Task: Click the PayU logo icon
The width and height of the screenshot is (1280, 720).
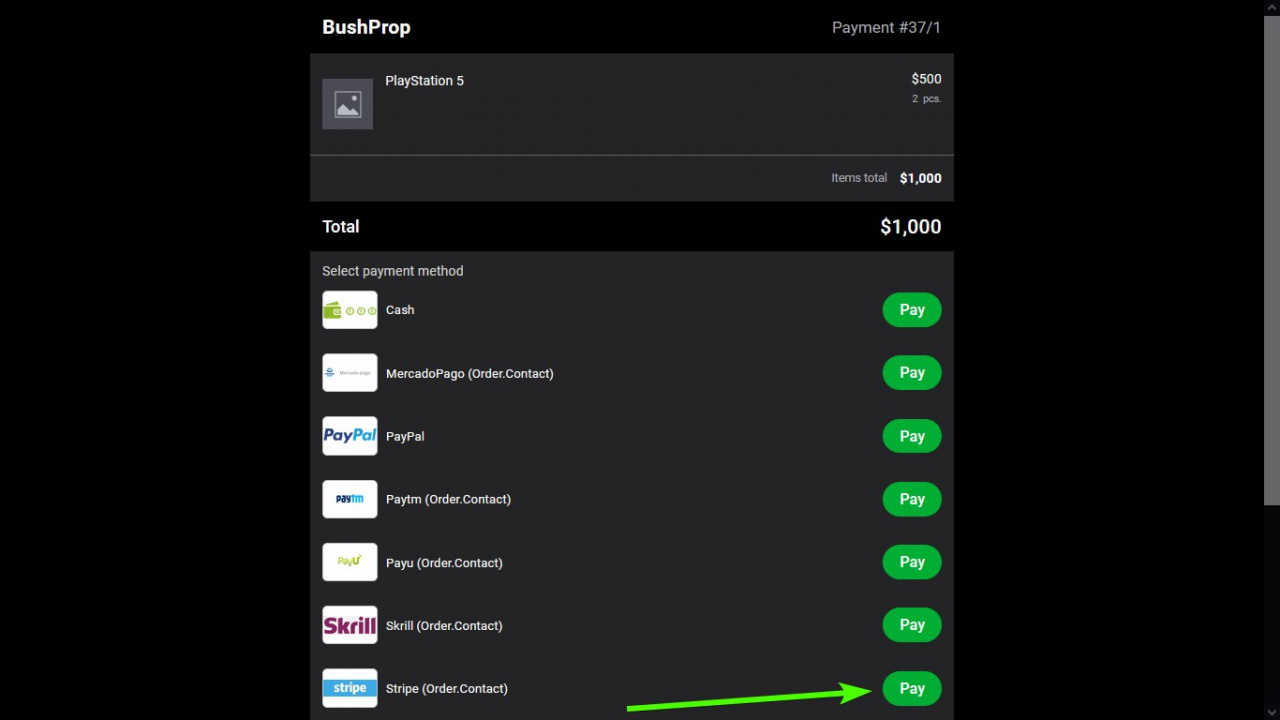Action: coord(350,562)
